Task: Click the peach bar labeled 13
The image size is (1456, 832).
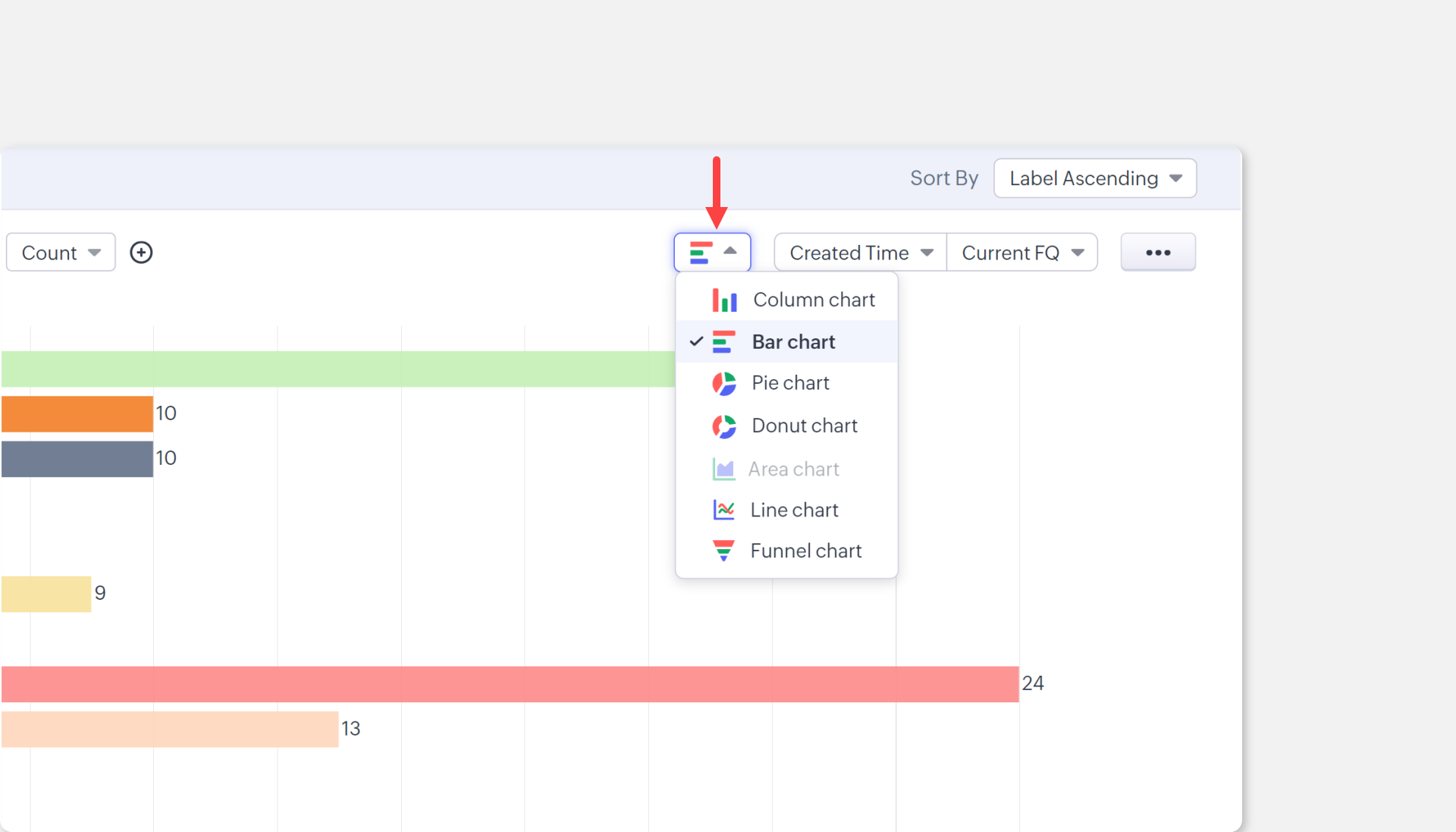Action: pyautogui.click(x=170, y=729)
